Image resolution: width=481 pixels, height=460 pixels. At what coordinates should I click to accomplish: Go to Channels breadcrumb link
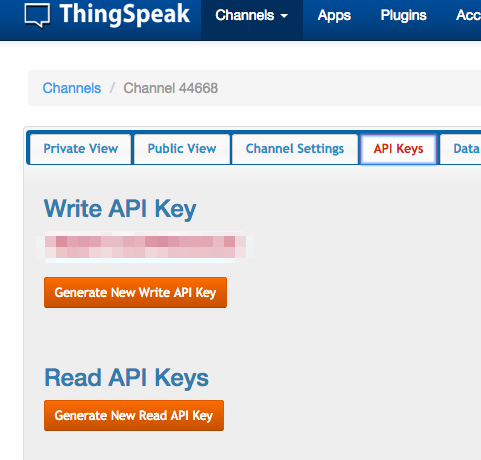pos(72,88)
